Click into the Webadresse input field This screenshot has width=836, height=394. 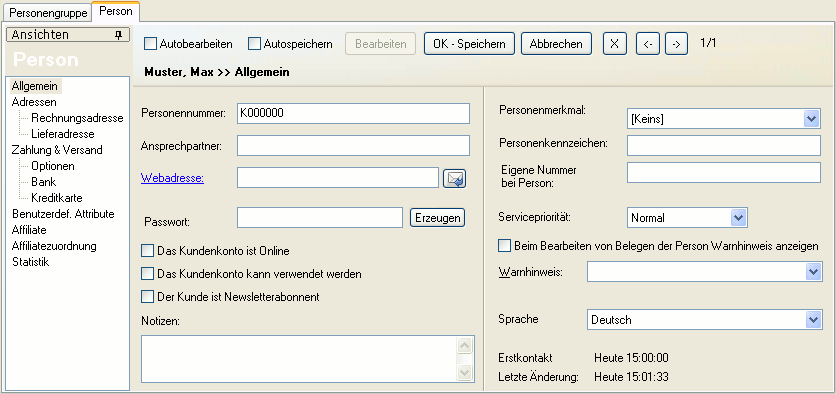(338, 178)
